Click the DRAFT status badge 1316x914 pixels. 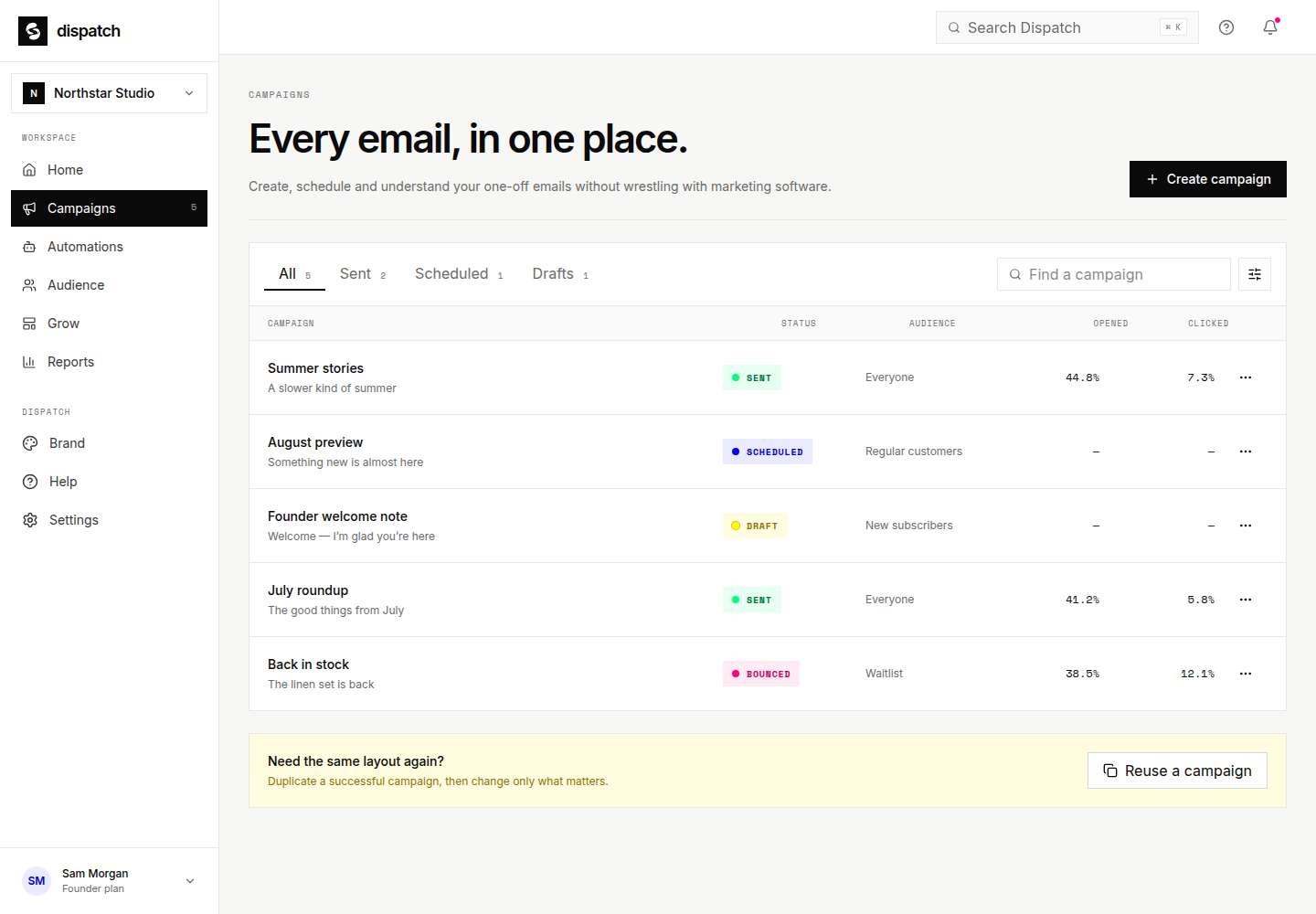(755, 526)
